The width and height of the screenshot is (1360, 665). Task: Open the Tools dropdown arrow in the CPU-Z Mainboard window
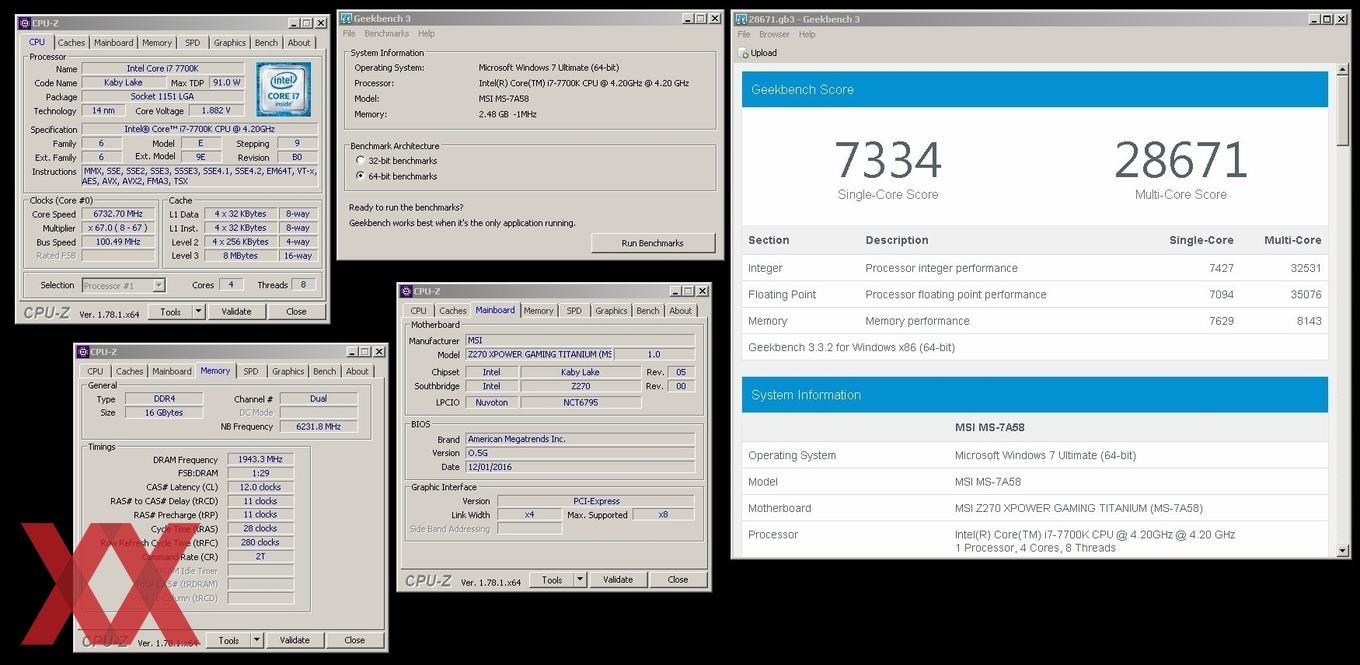click(579, 579)
